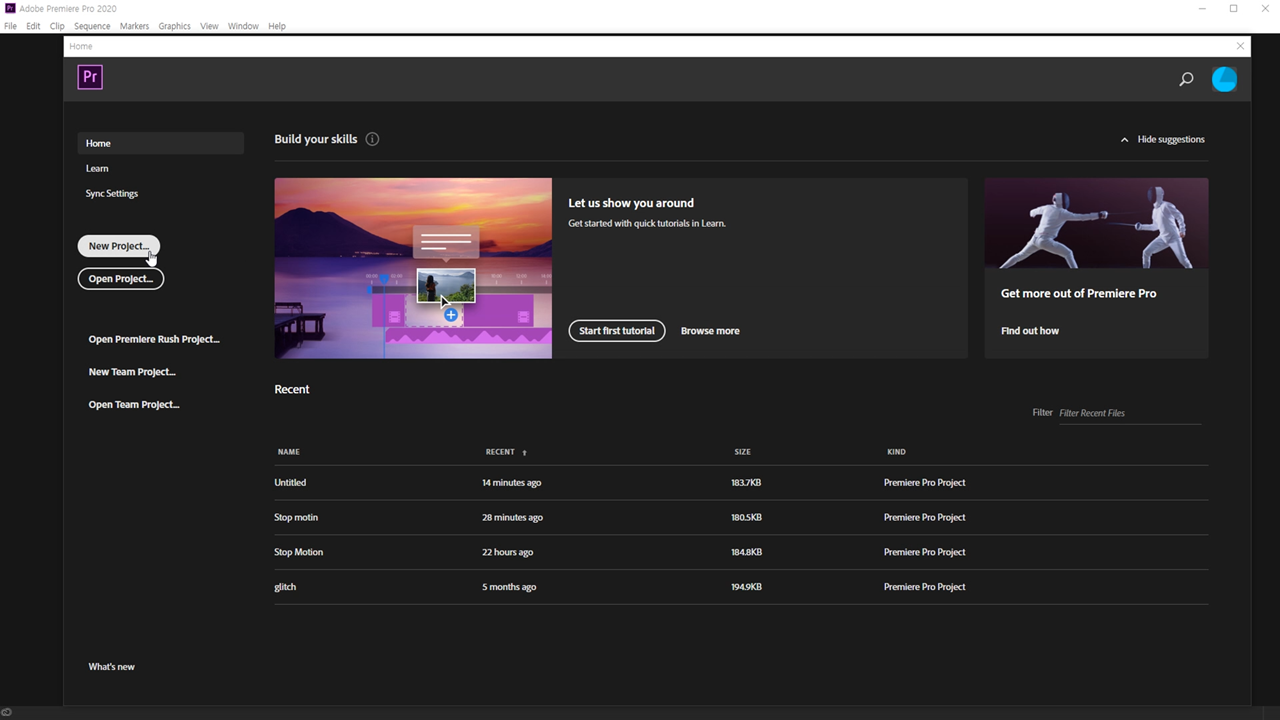Open the Stop Motion recent project
Image resolution: width=1280 pixels, height=720 pixels.
click(x=299, y=552)
